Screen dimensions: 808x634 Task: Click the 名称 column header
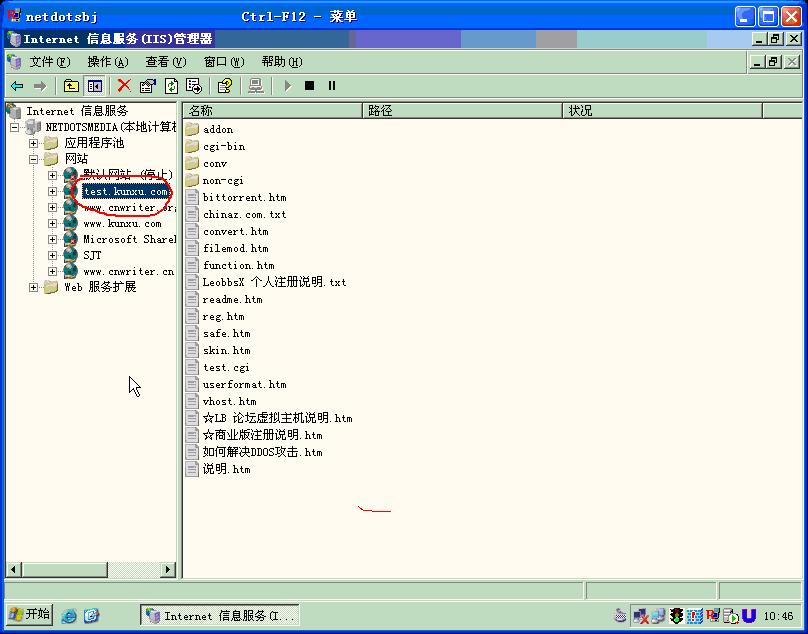pyautogui.click(x=270, y=110)
